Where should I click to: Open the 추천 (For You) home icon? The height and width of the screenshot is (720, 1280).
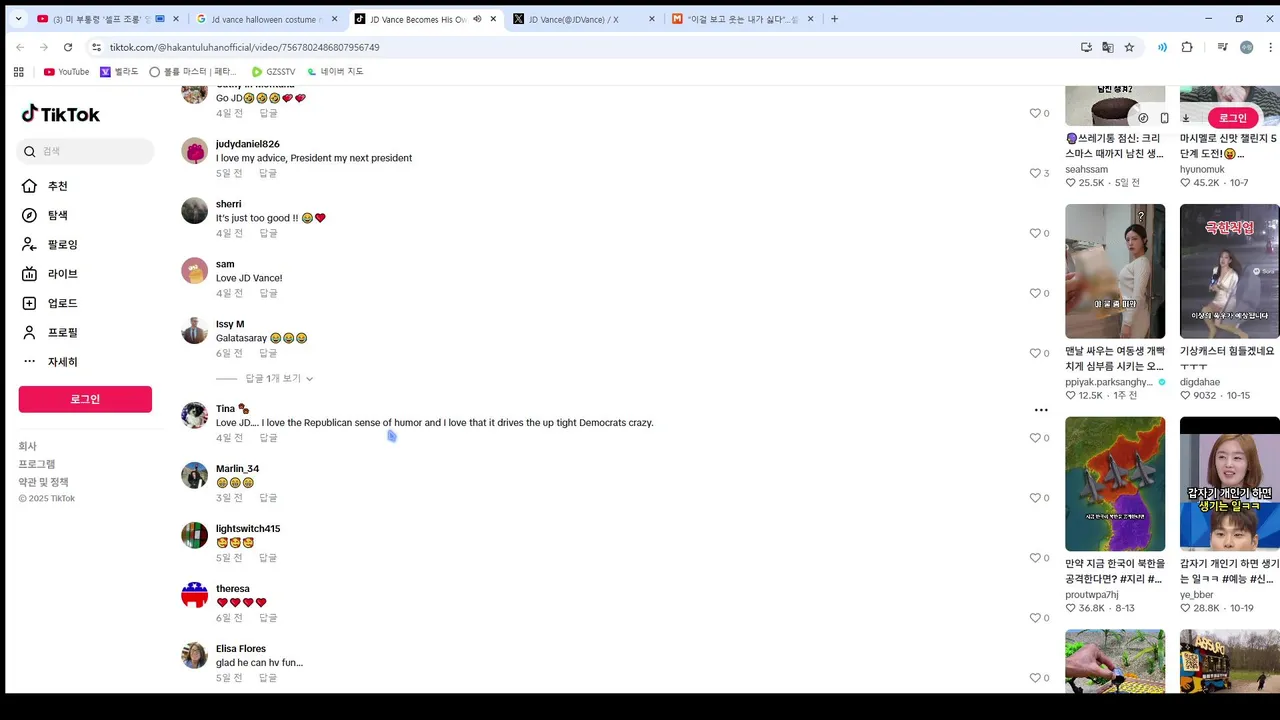pyautogui.click(x=29, y=186)
